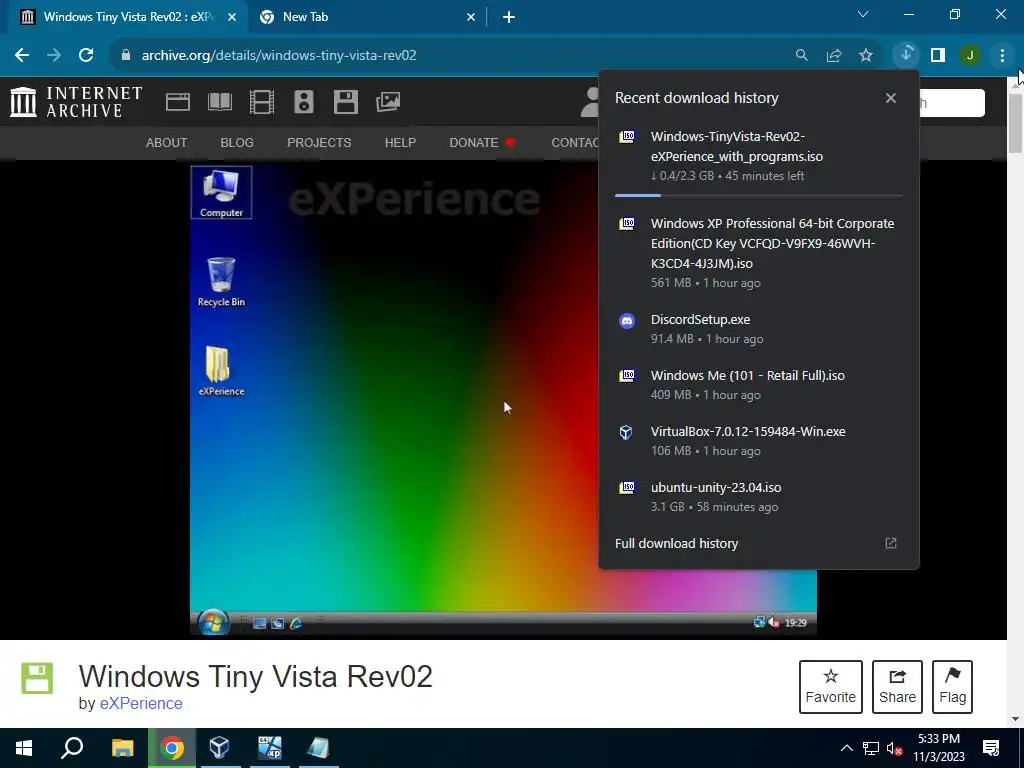Click the DONATE link

click(481, 142)
